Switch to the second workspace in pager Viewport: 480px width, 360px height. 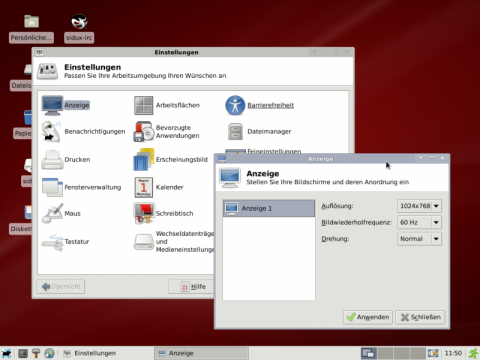pyautogui.click(x=385, y=353)
